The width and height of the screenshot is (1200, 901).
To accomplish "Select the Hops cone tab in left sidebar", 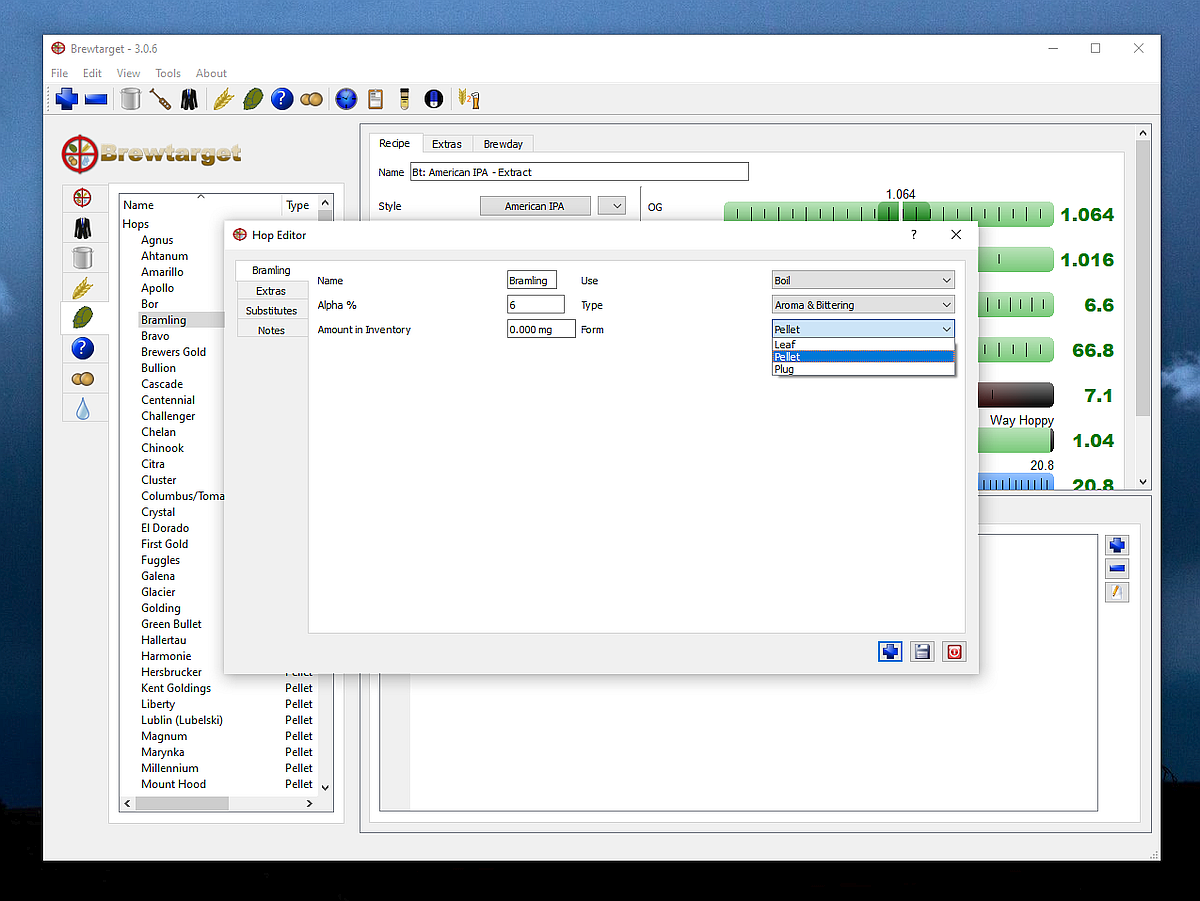I will point(82,318).
